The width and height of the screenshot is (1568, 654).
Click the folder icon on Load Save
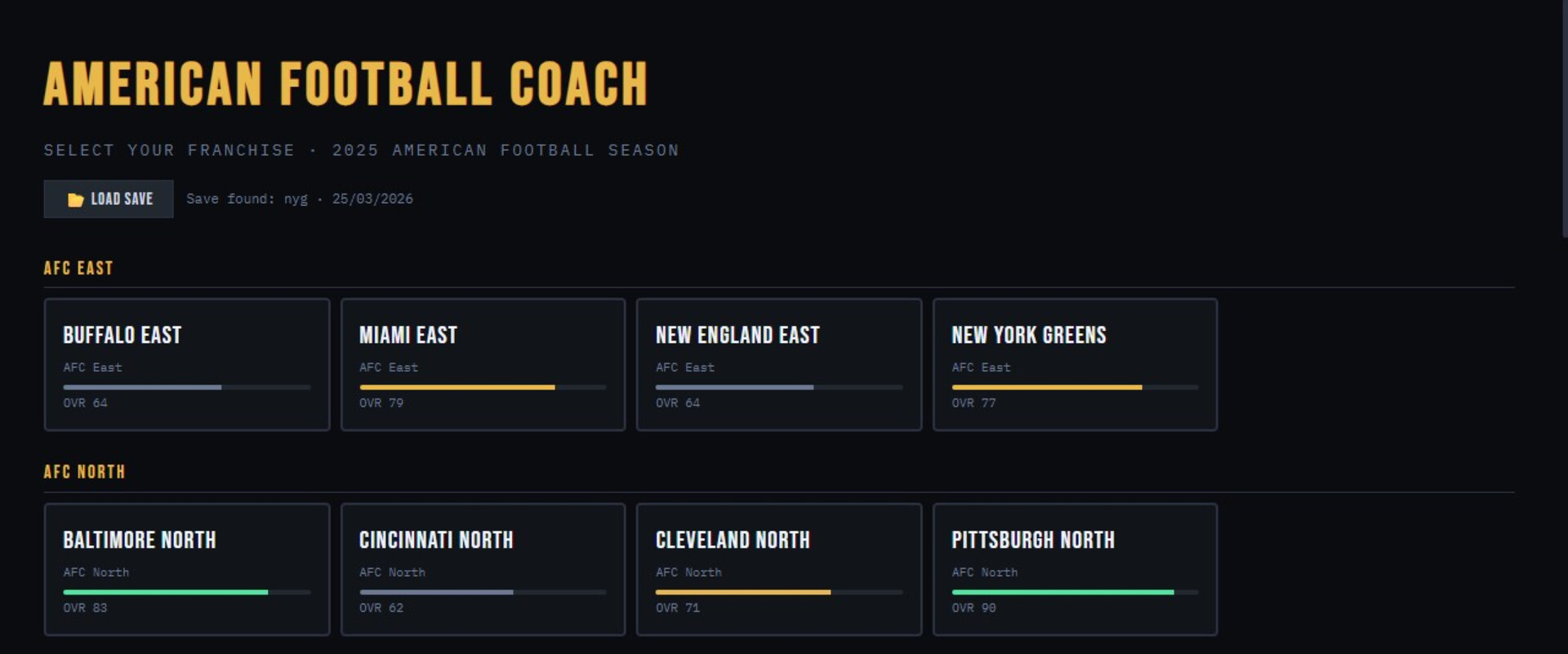[x=75, y=198]
